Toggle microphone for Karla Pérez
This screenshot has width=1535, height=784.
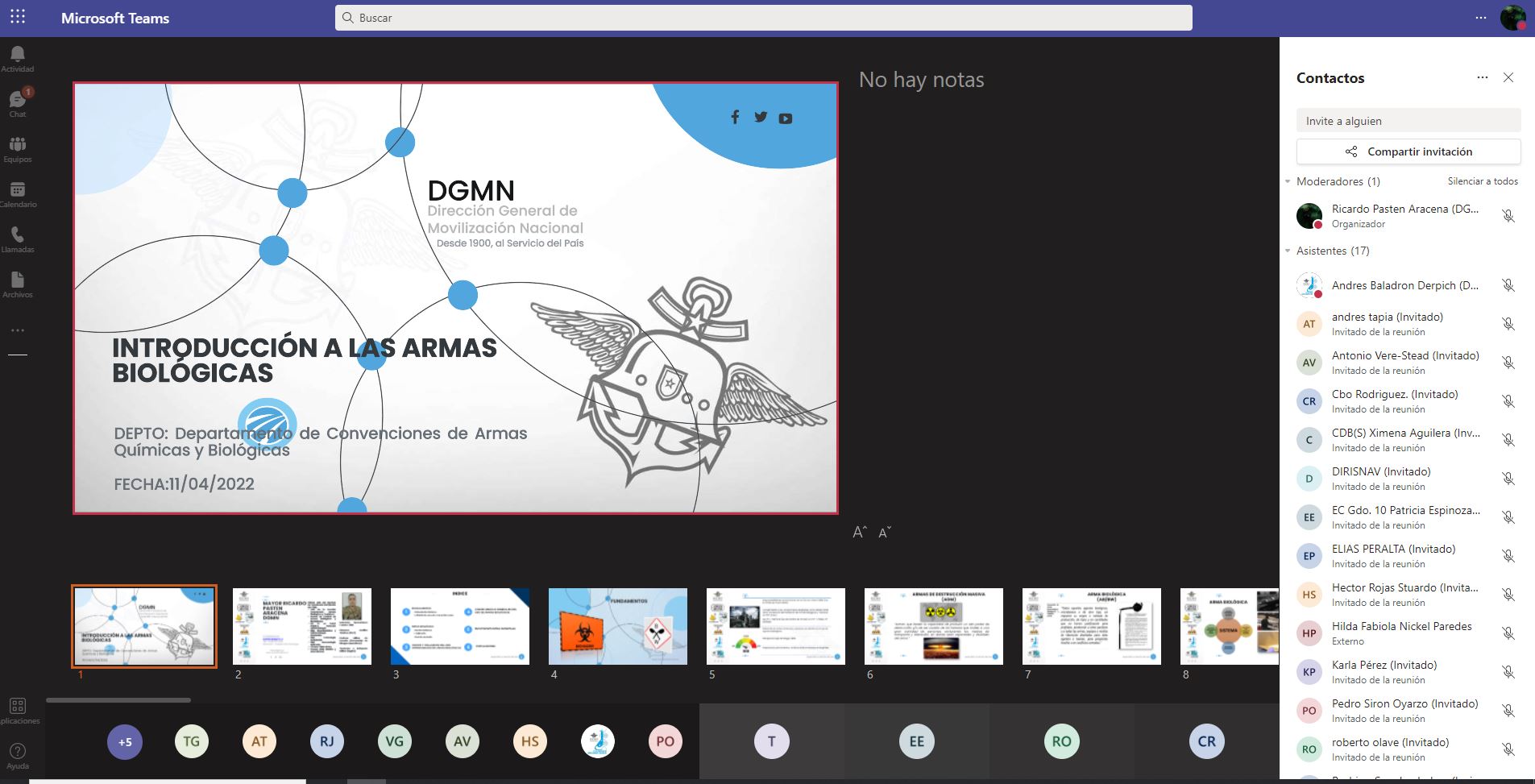click(x=1508, y=672)
